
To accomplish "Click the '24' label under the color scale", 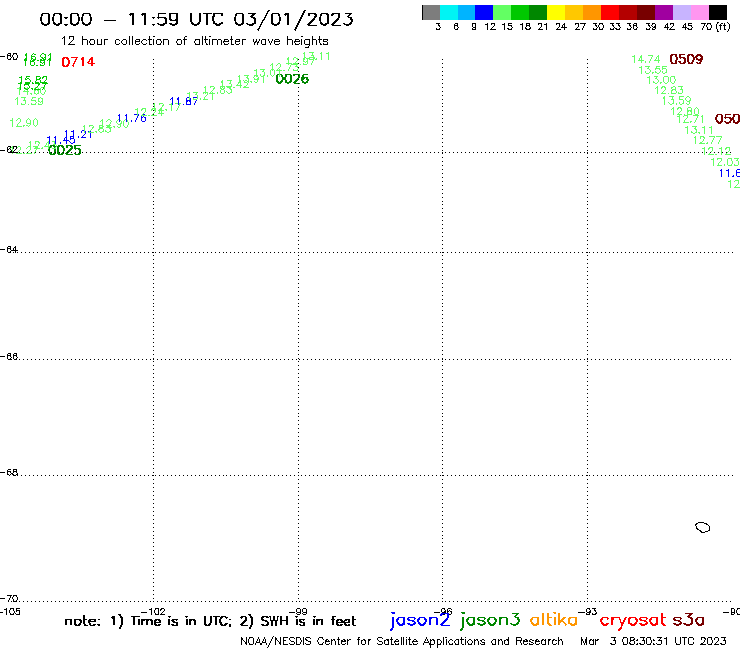I will click(x=561, y=26).
